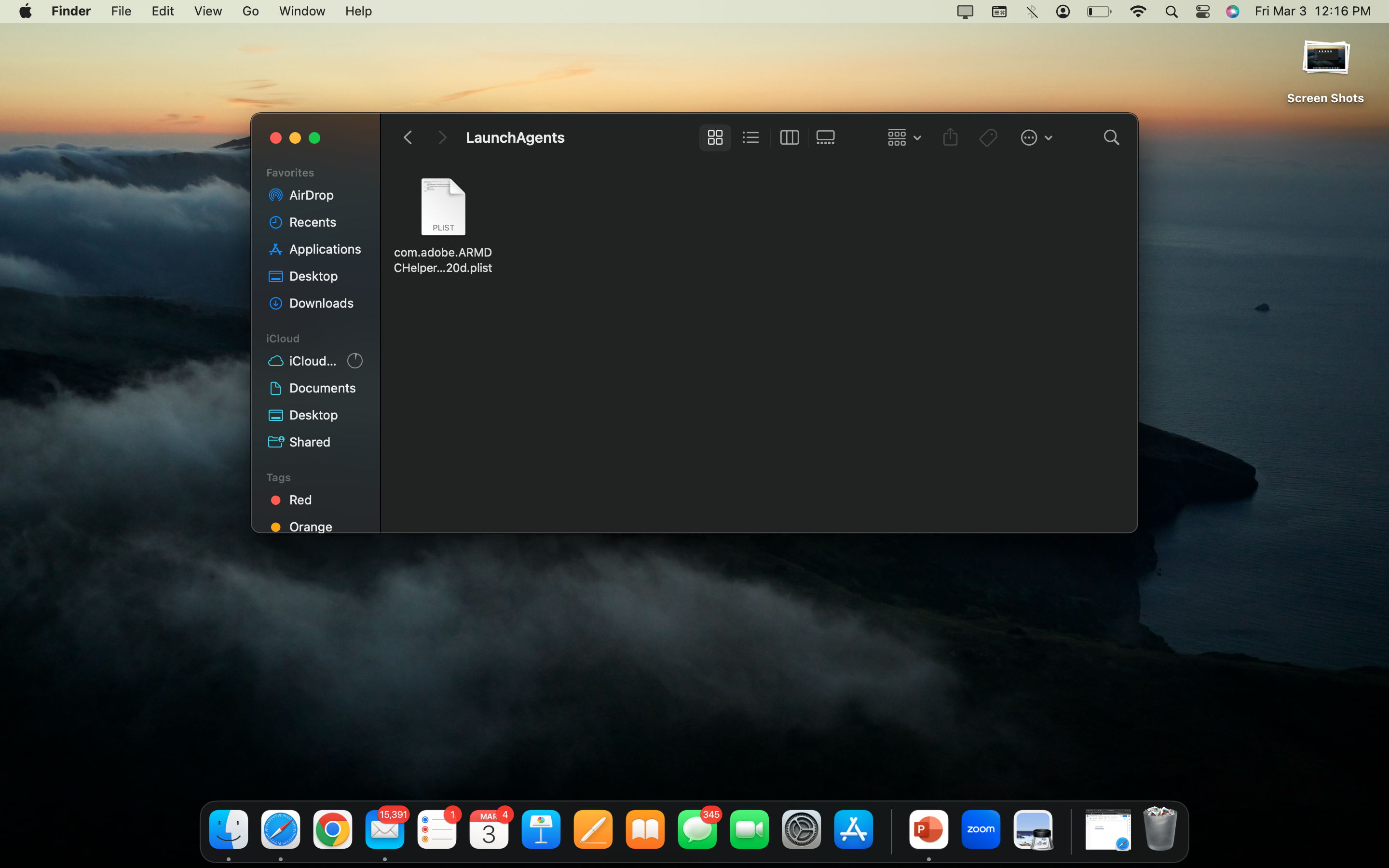This screenshot has width=1389, height=868.
Task: Click the Edit Tags icon
Action: coord(988,138)
